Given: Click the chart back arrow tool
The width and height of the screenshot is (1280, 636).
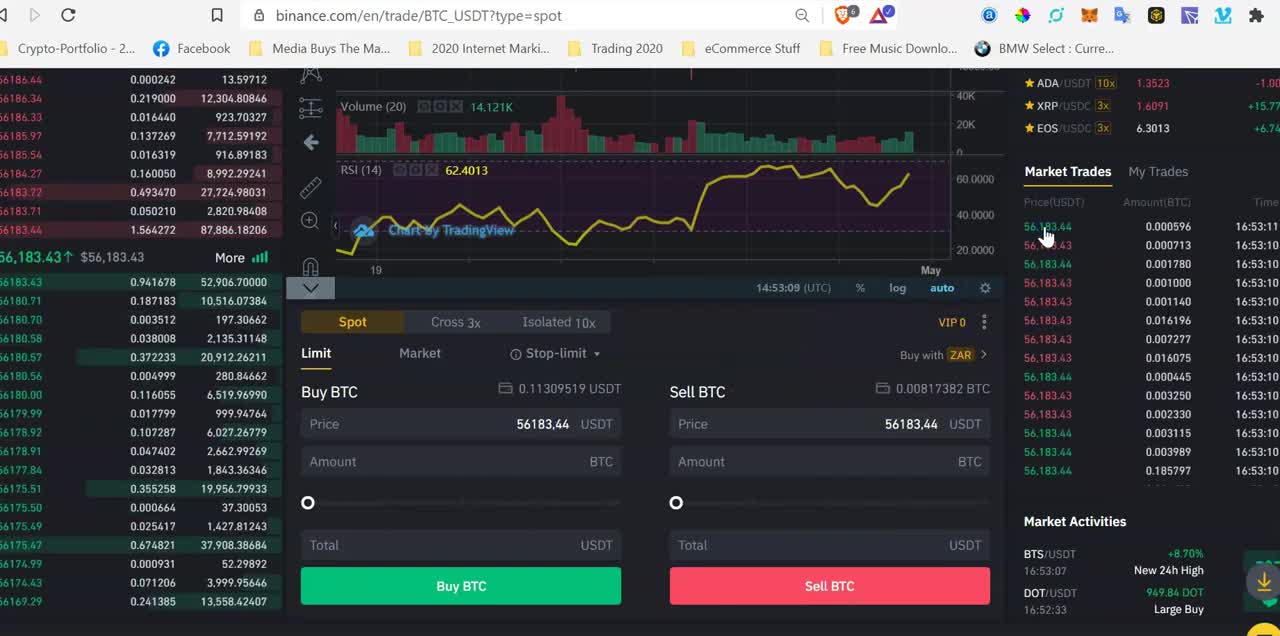Looking at the screenshot, I should [x=311, y=142].
